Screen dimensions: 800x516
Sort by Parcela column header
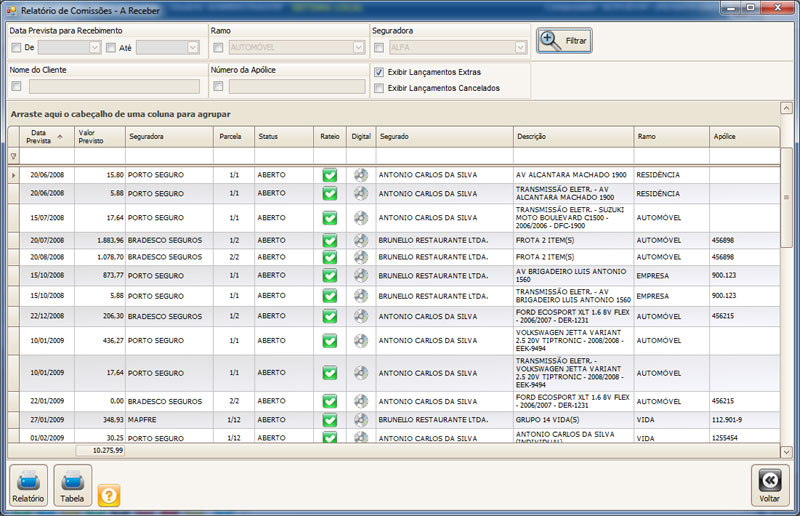(x=234, y=137)
